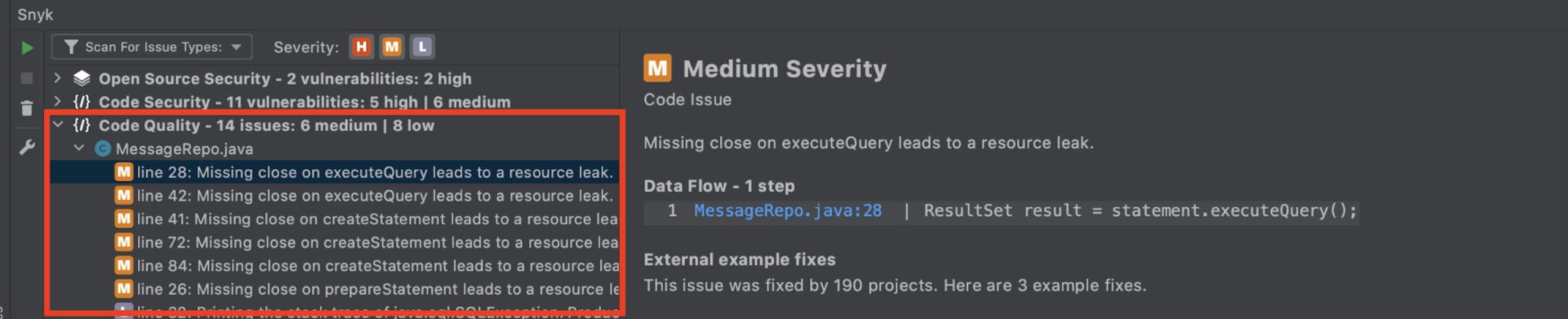Viewport: 1568px width, 319px height.
Task: Click the stop scan square icon
Action: (26, 78)
